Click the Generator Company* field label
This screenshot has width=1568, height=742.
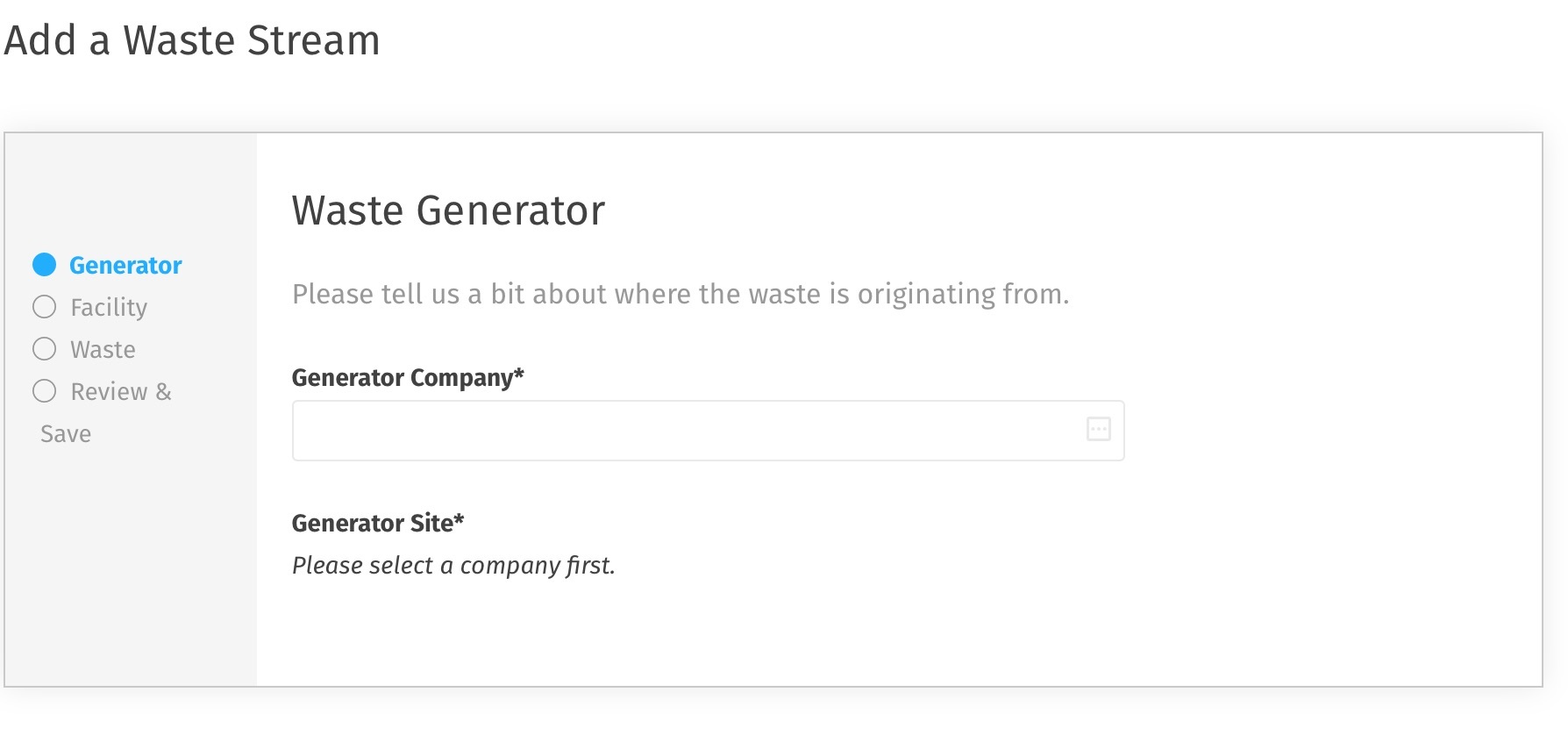[x=408, y=378]
